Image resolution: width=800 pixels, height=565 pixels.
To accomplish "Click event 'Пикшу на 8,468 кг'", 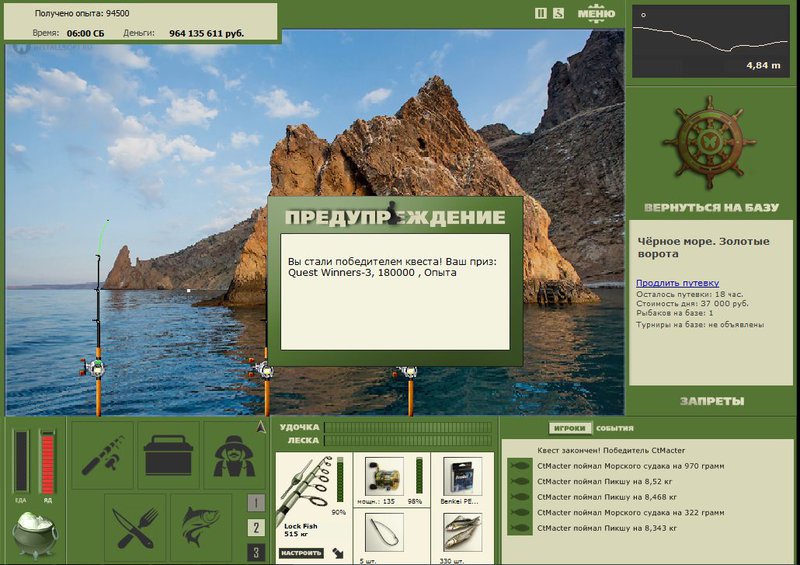I will point(607,497).
